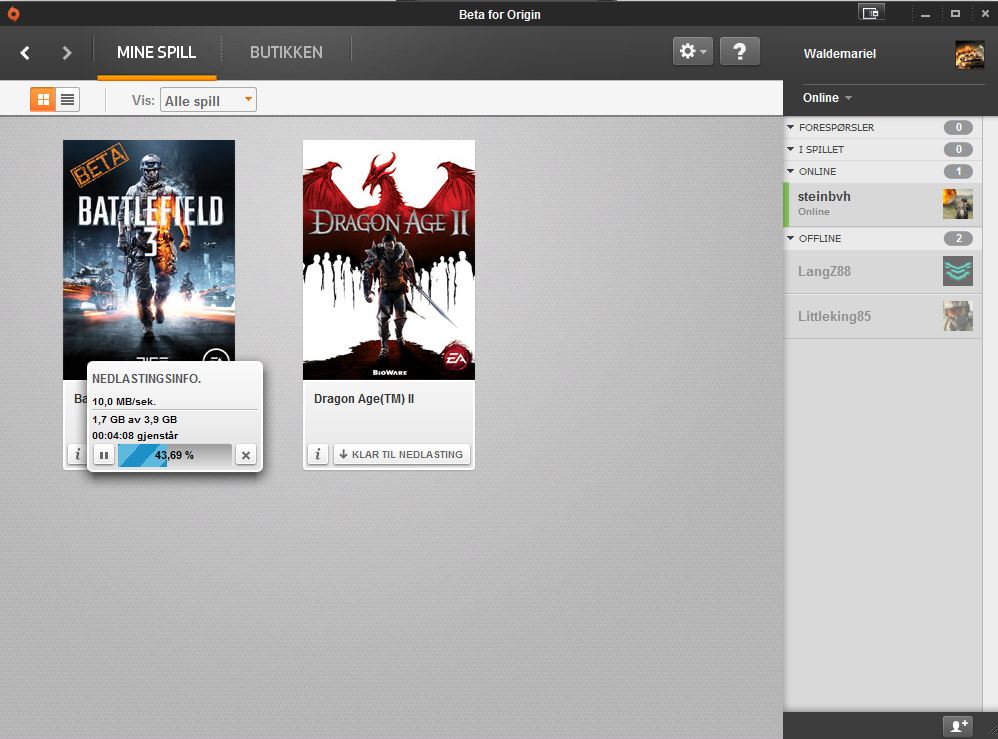The height and width of the screenshot is (739, 998).
Task: Click the OFFLINE count badge showing 2
Action: tap(958, 239)
